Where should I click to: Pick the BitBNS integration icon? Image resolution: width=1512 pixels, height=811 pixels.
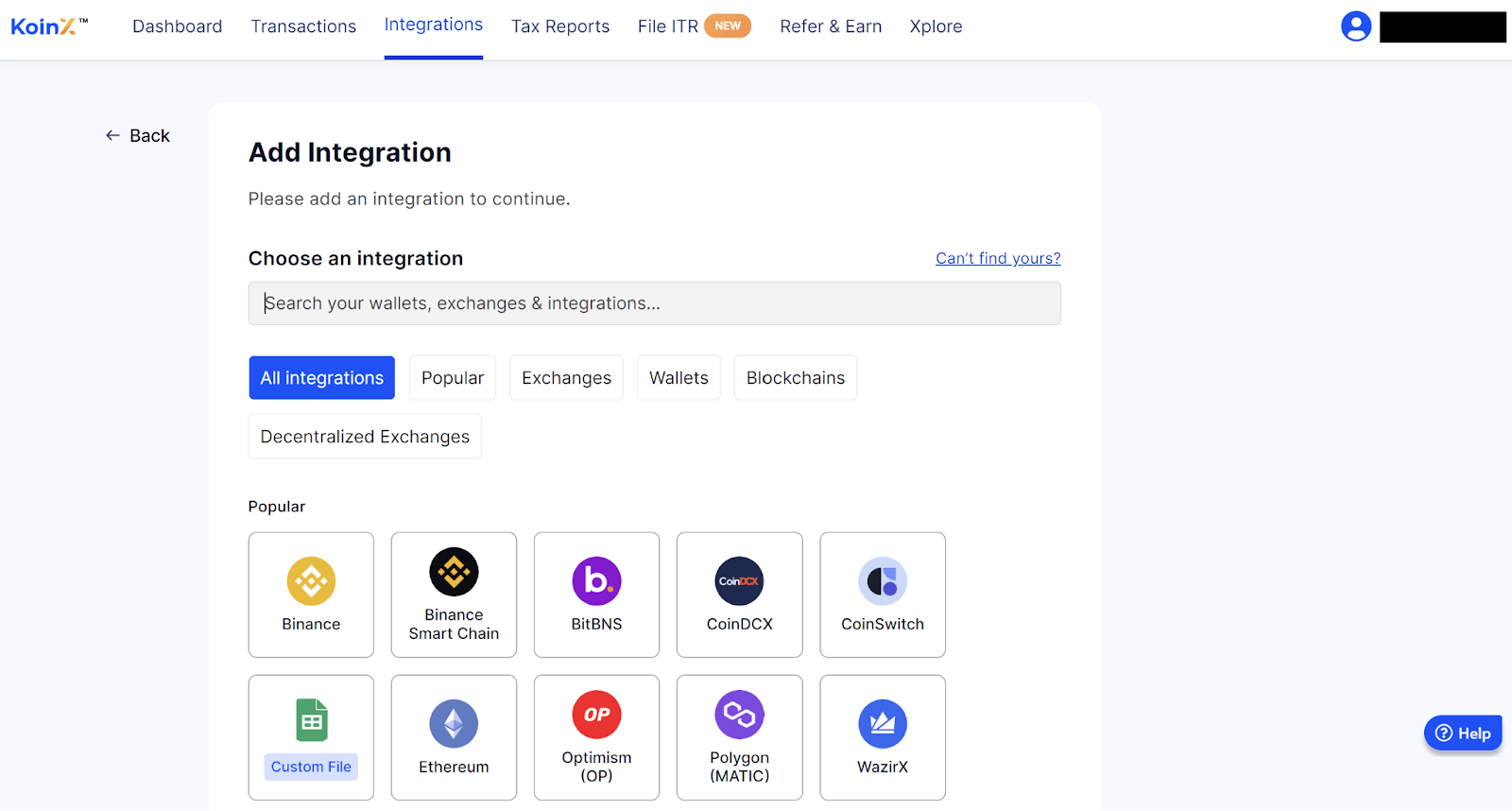pos(596,581)
